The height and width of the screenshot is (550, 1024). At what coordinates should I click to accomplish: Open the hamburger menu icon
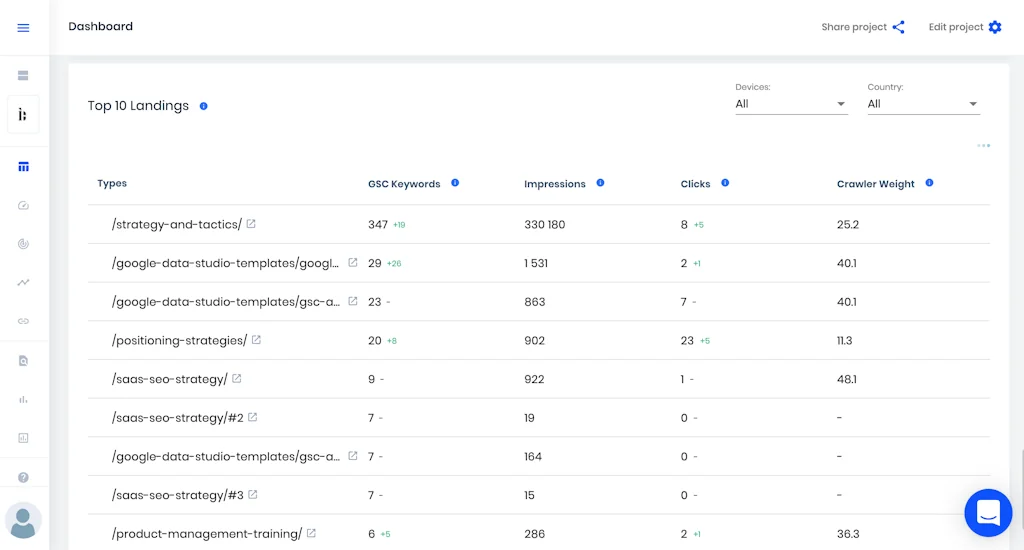pos(24,28)
